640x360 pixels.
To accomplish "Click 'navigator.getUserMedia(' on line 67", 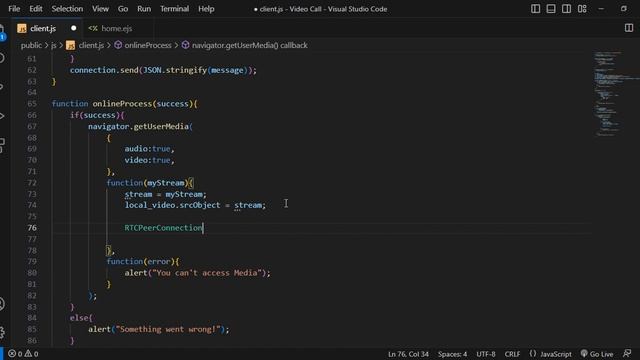I will click(x=140, y=127).
